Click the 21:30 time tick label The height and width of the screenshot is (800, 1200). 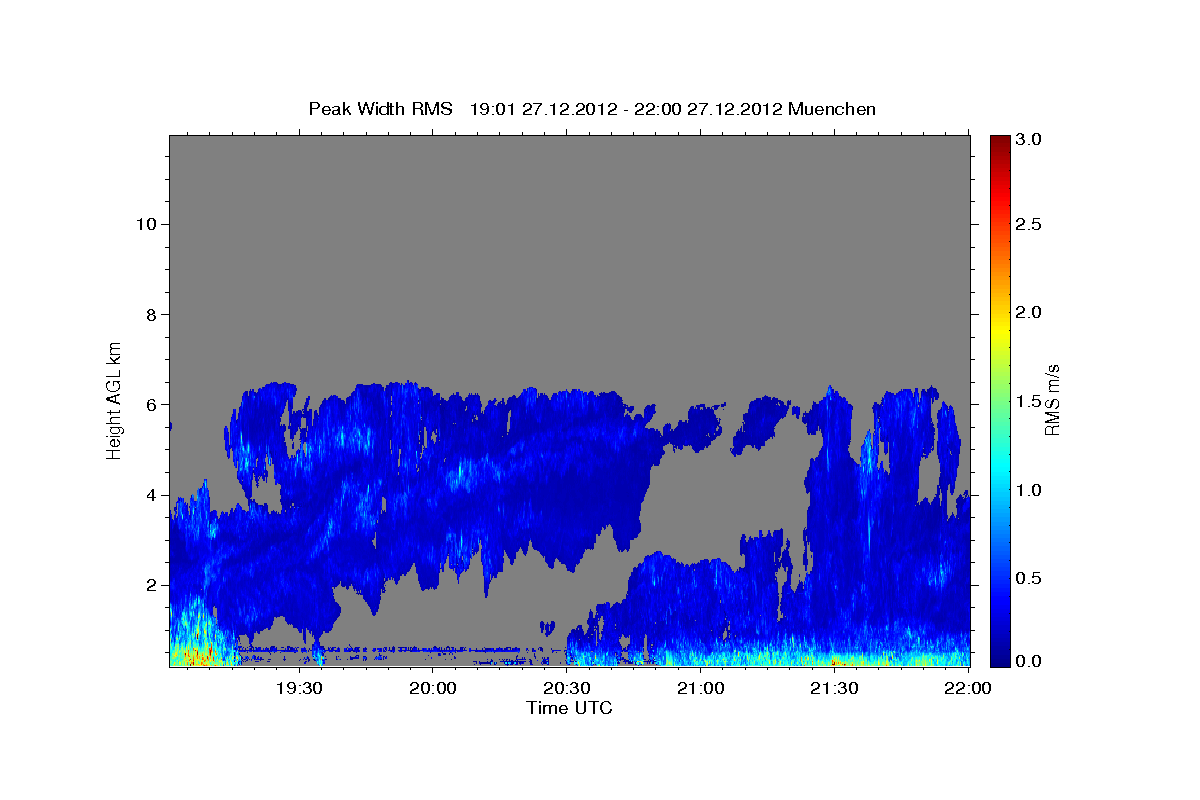834,688
